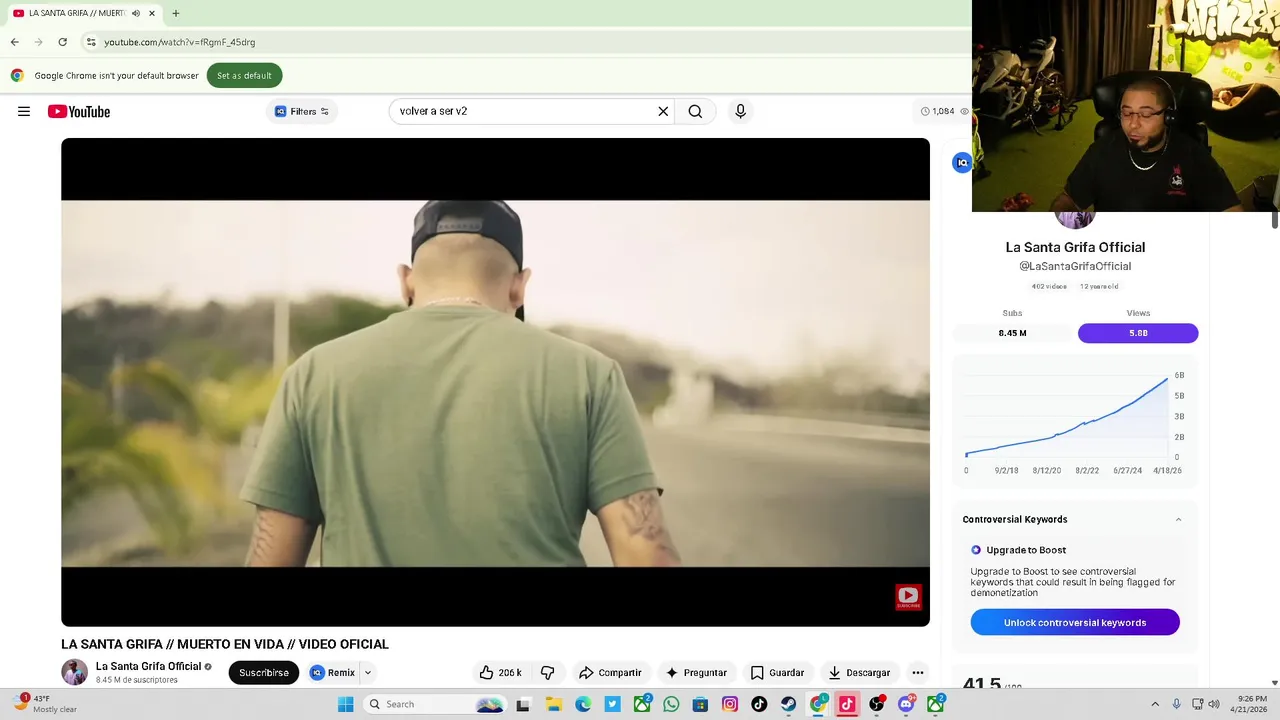The width and height of the screenshot is (1280, 720).
Task: Click the blue IQ badge beside video
Action: (x=962, y=163)
